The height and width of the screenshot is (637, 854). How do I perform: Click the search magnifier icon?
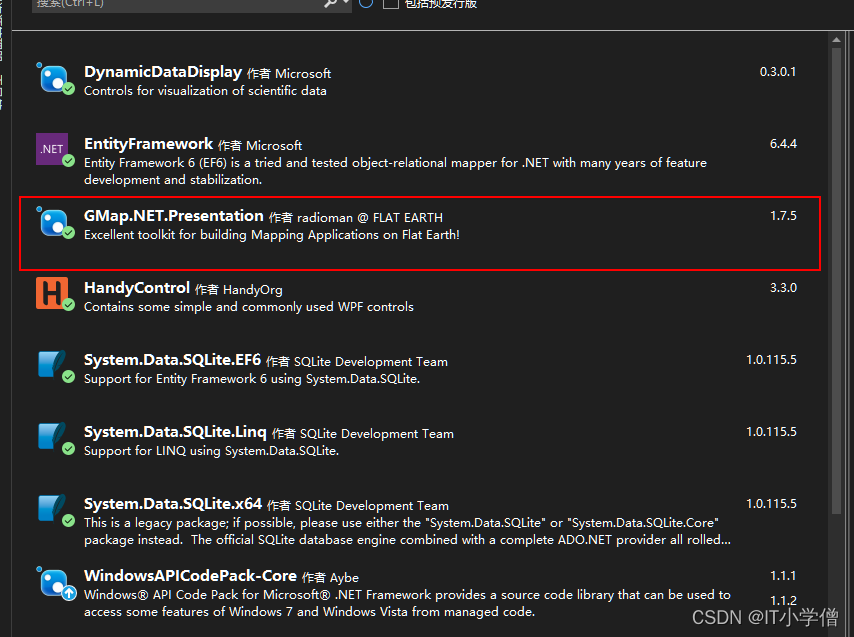tap(331, 4)
